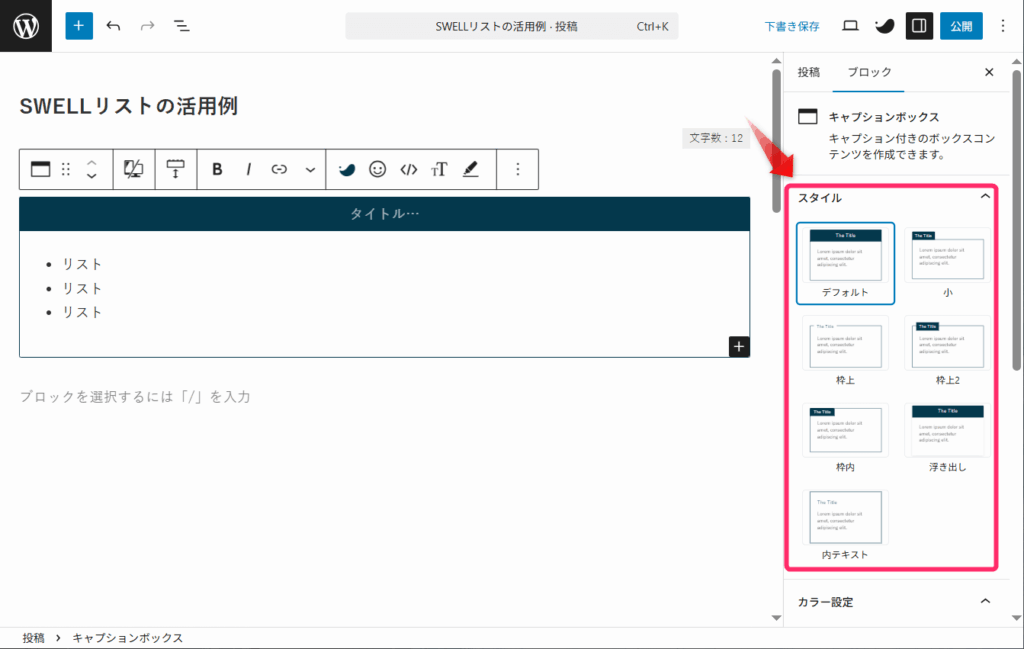Click the post title SWELLリストの活用例
1024x649 pixels.
point(129,106)
